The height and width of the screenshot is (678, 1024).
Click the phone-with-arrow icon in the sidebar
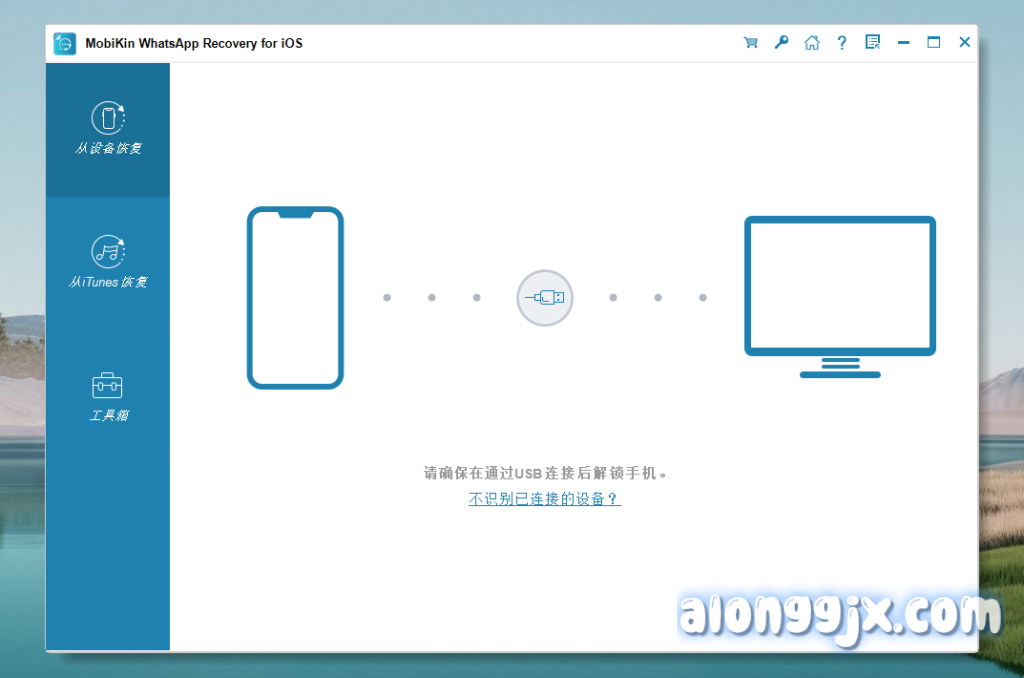click(108, 117)
